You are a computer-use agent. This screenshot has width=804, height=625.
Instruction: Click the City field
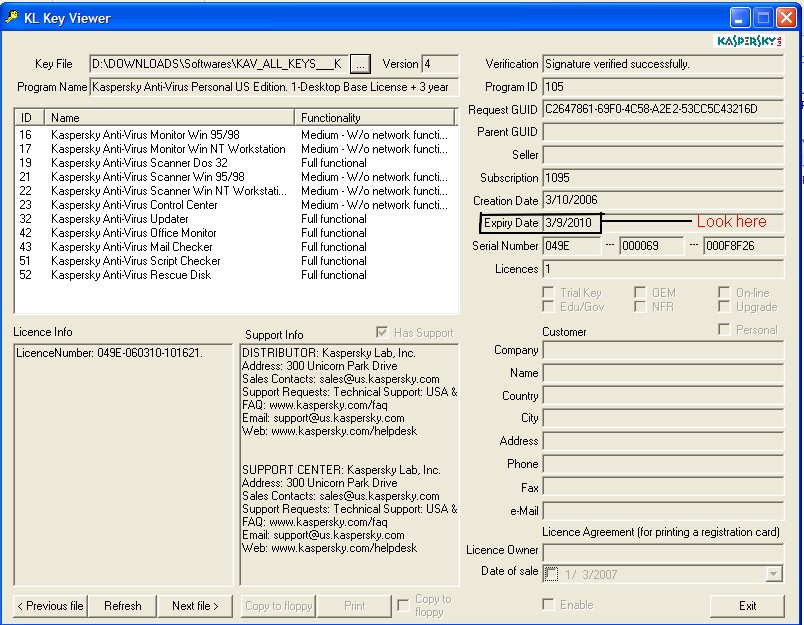click(663, 418)
